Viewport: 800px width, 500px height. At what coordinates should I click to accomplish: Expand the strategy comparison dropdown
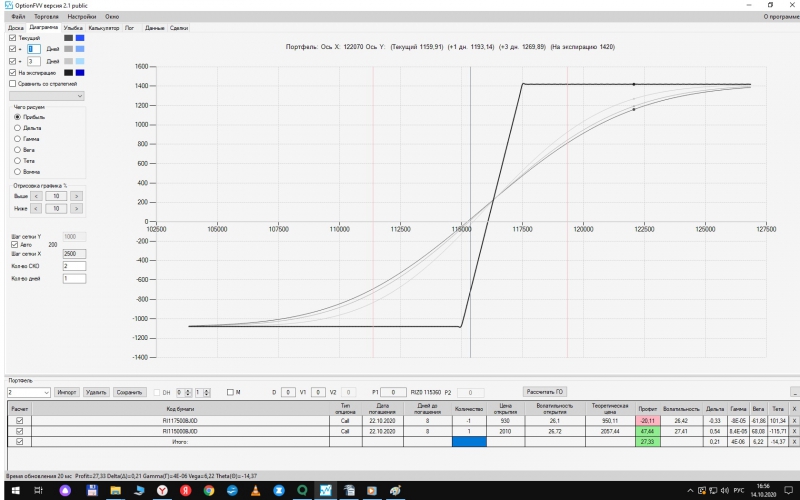coord(46,96)
